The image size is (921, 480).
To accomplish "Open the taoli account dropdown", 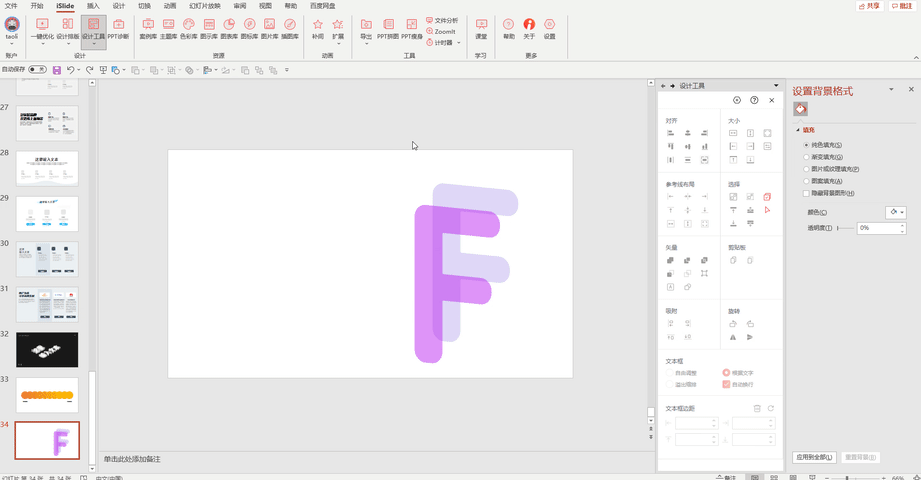I will click(12, 43).
